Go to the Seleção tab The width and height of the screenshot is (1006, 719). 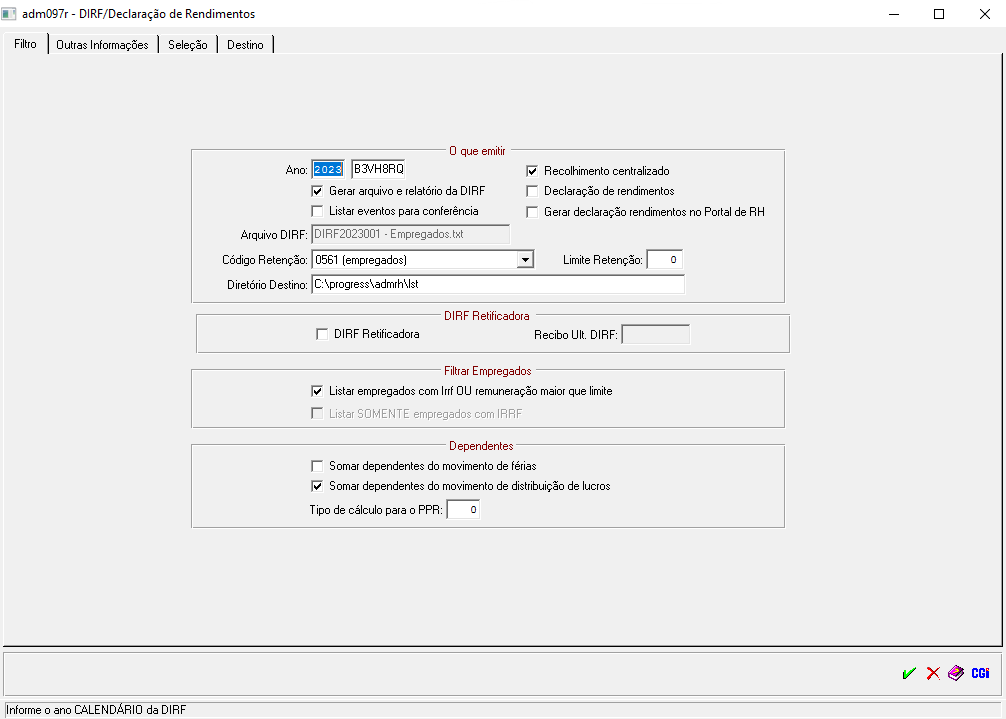187,45
